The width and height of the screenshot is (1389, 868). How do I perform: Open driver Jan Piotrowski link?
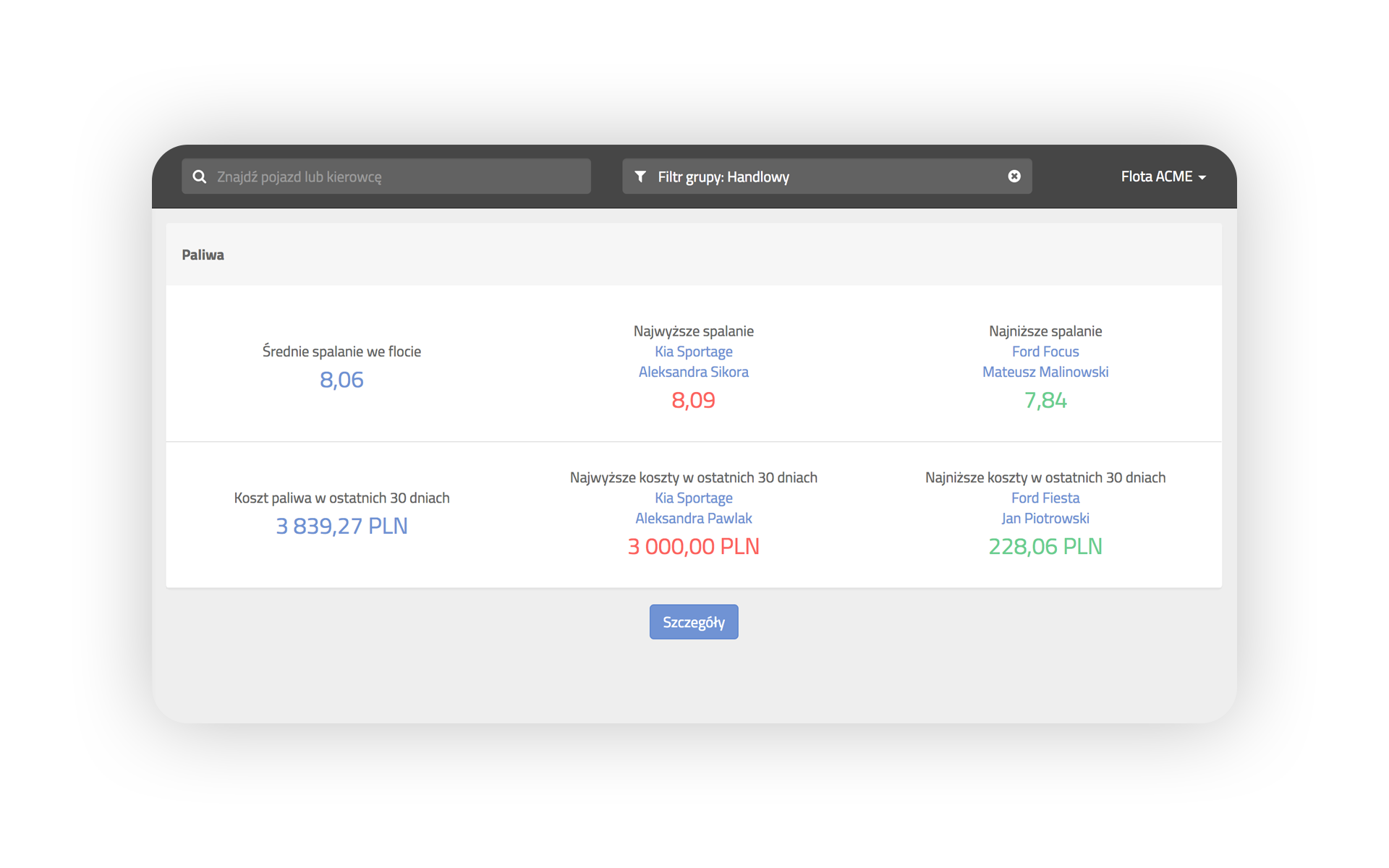(1045, 518)
